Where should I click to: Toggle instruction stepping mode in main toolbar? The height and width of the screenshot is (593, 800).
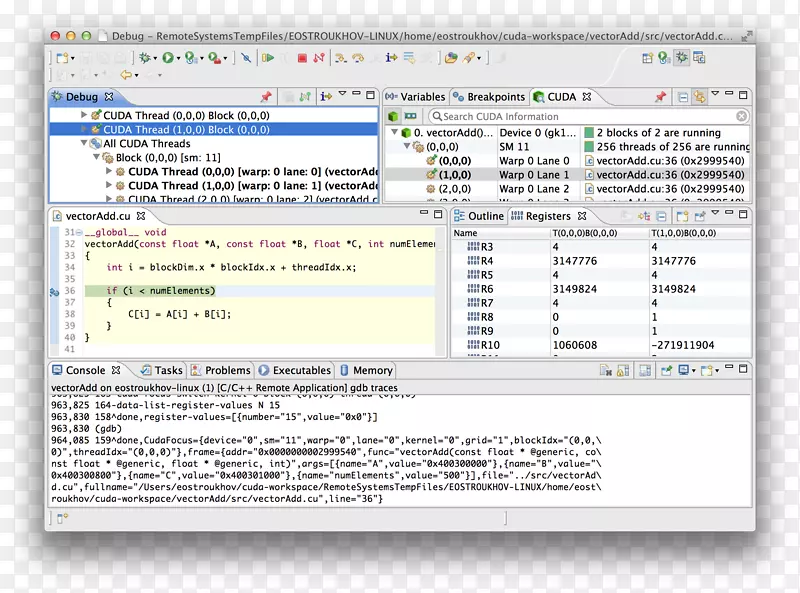click(391, 58)
